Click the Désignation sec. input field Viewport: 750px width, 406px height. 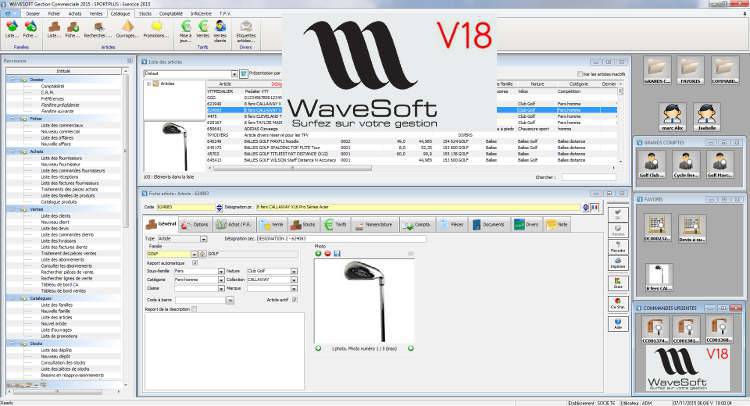[x=342, y=239]
